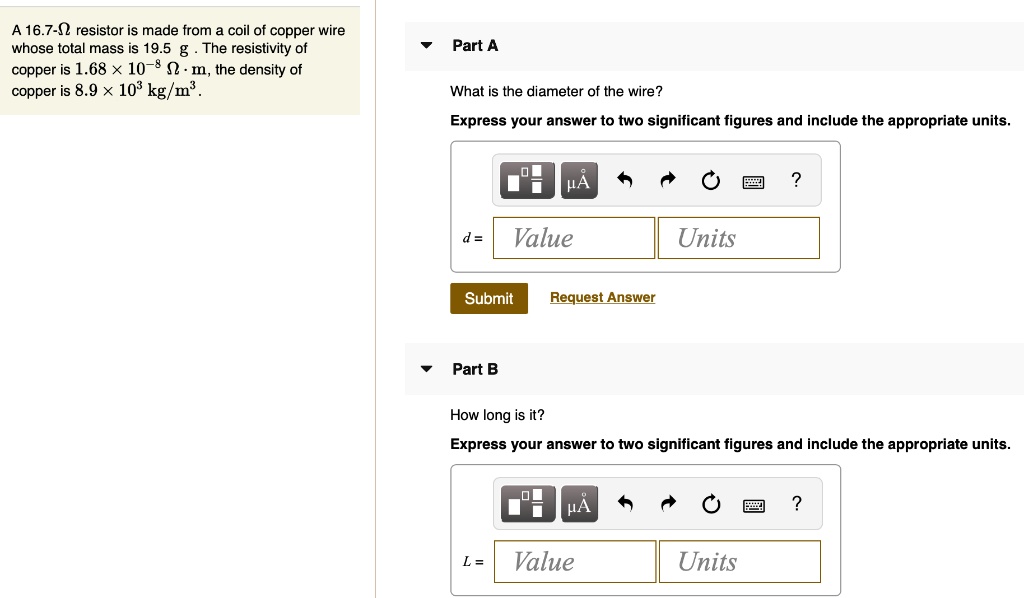Collapse the Part B section
This screenshot has height=598, width=1024.
427,369
